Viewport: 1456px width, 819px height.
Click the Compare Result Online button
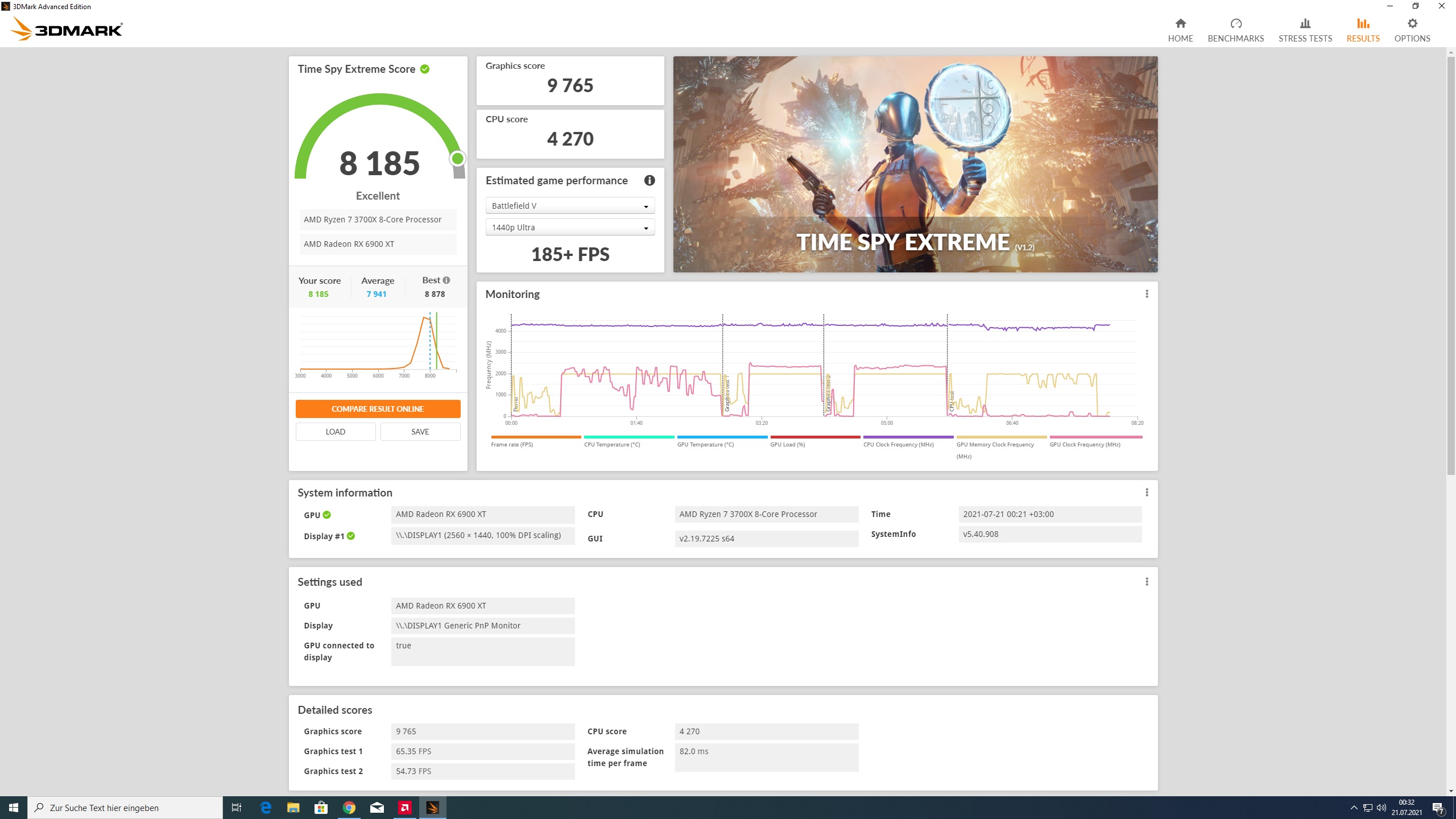tap(378, 409)
